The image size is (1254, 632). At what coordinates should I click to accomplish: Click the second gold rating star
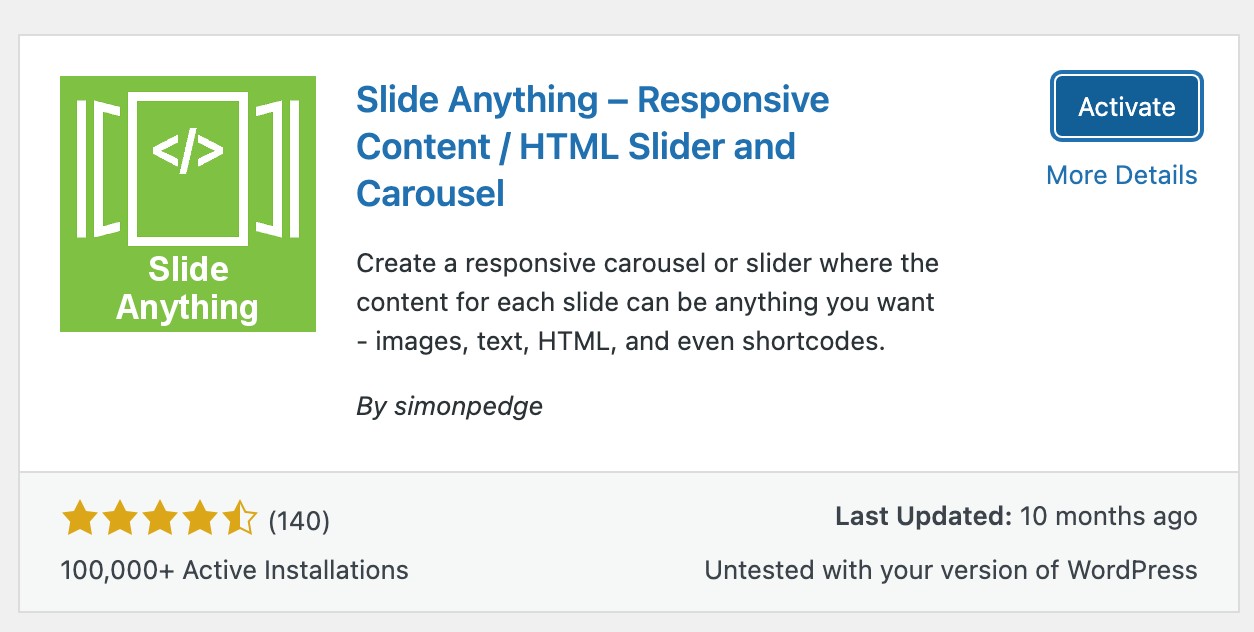point(119,520)
